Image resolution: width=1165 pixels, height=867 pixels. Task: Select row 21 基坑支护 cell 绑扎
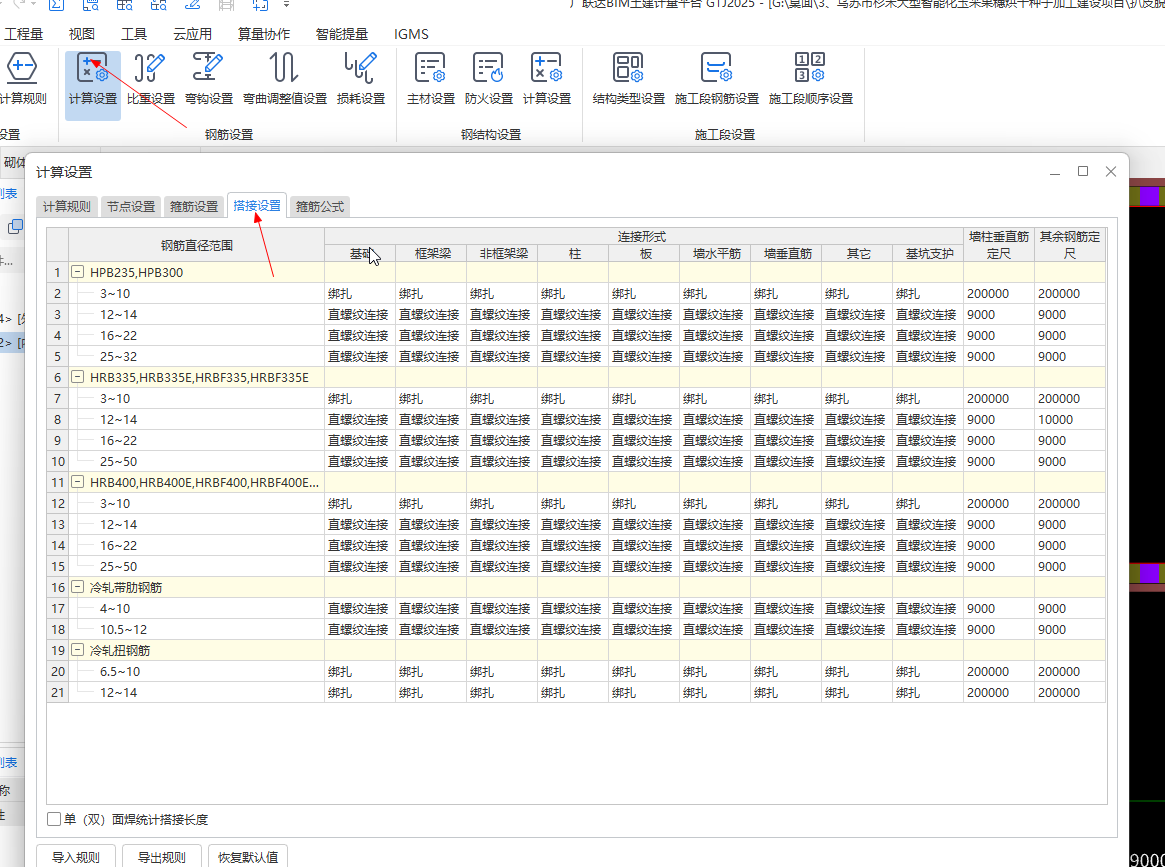(x=928, y=692)
